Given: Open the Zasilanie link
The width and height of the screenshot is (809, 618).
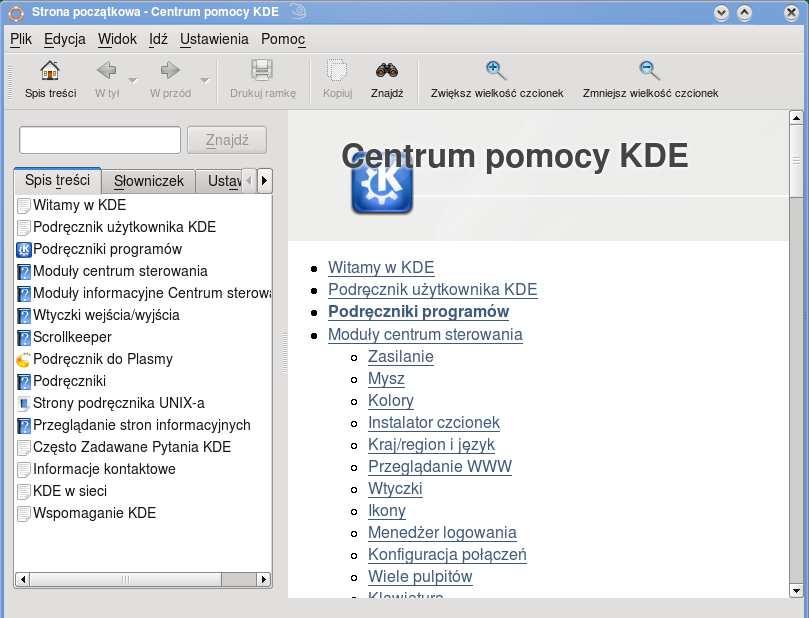Looking at the screenshot, I should (400, 357).
